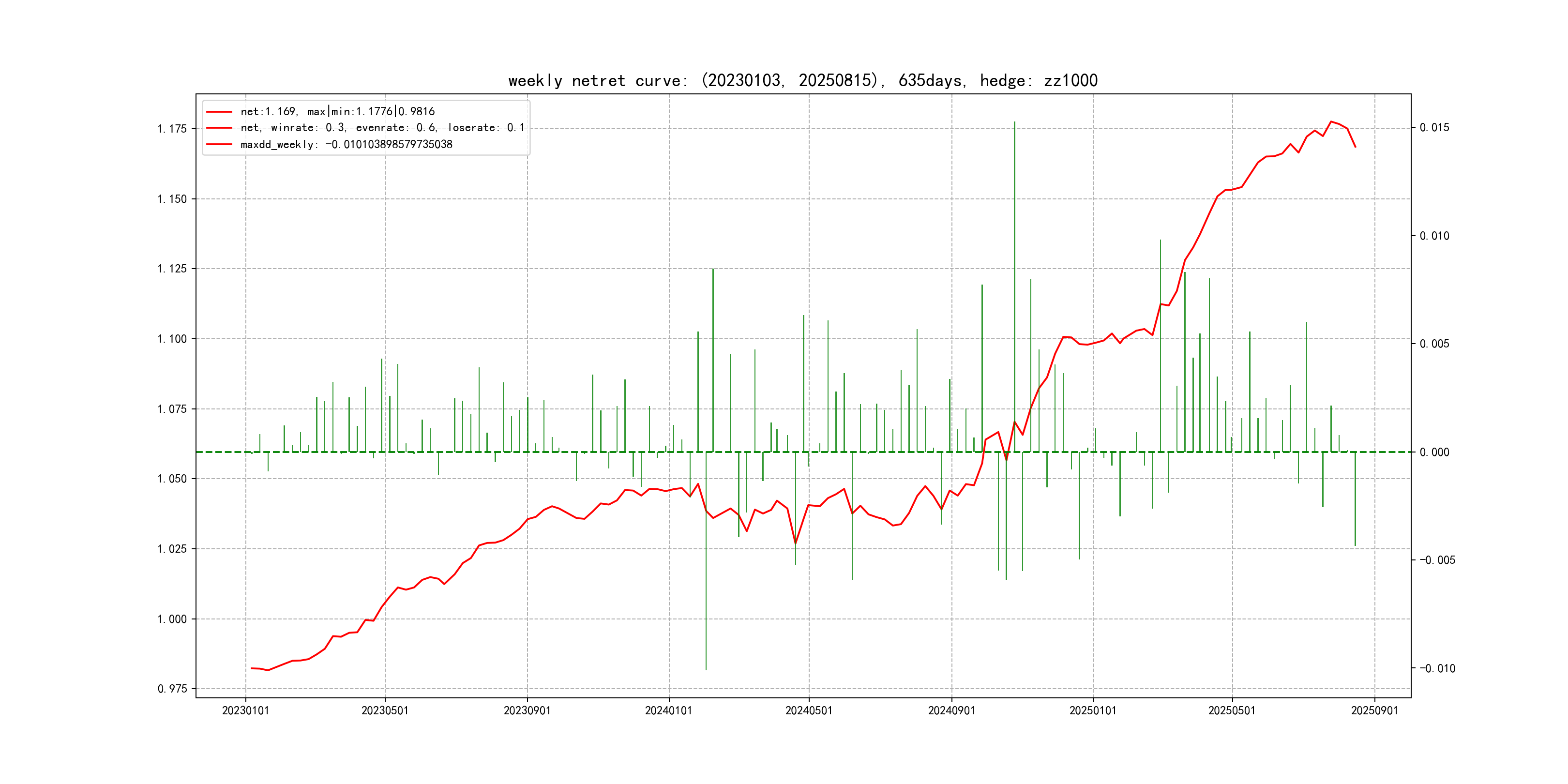The image size is (1568, 784).
Task: Click left y-axis tick label 0.975
Action: click(x=172, y=689)
